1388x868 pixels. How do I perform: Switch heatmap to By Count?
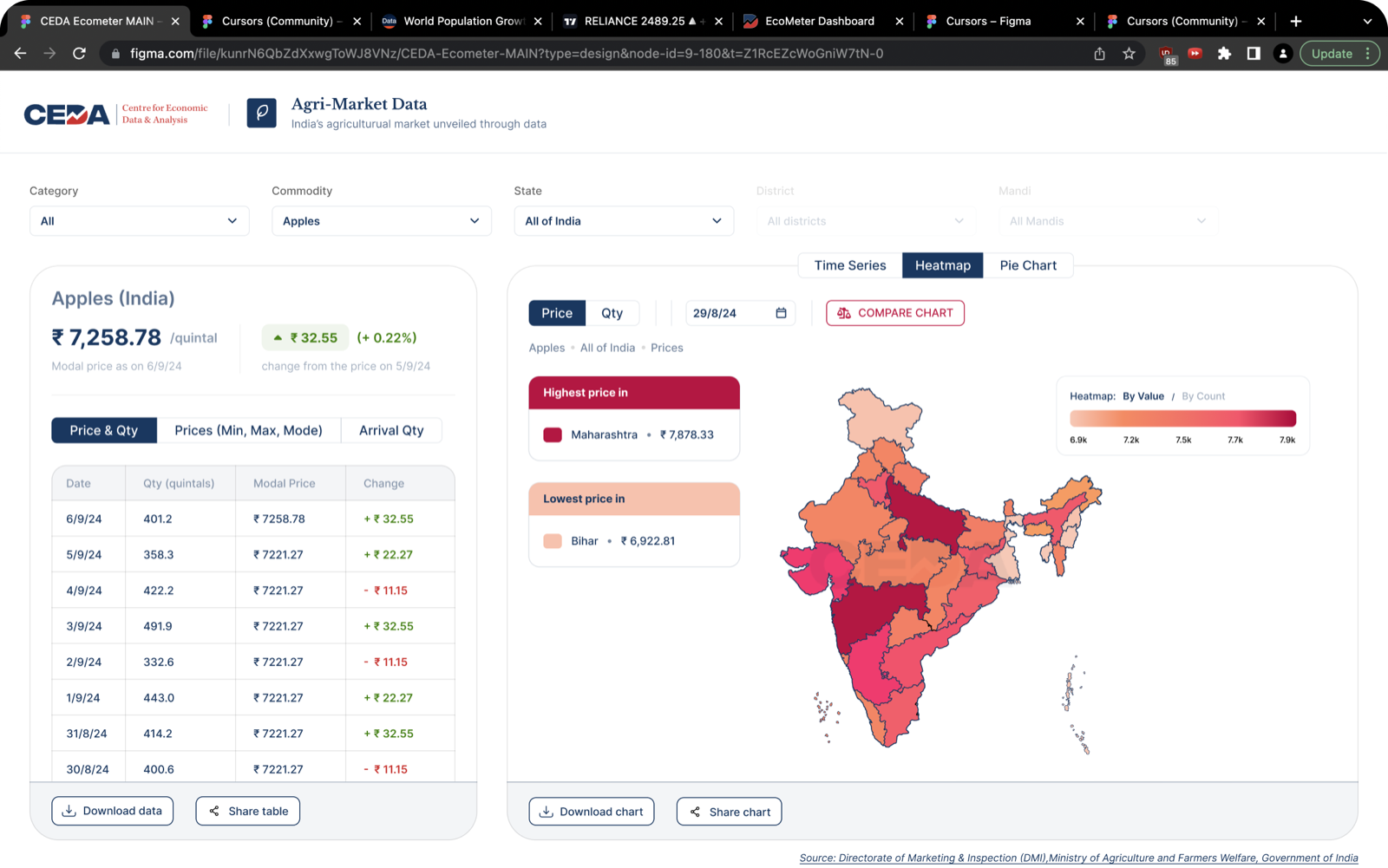[x=1203, y=396]
